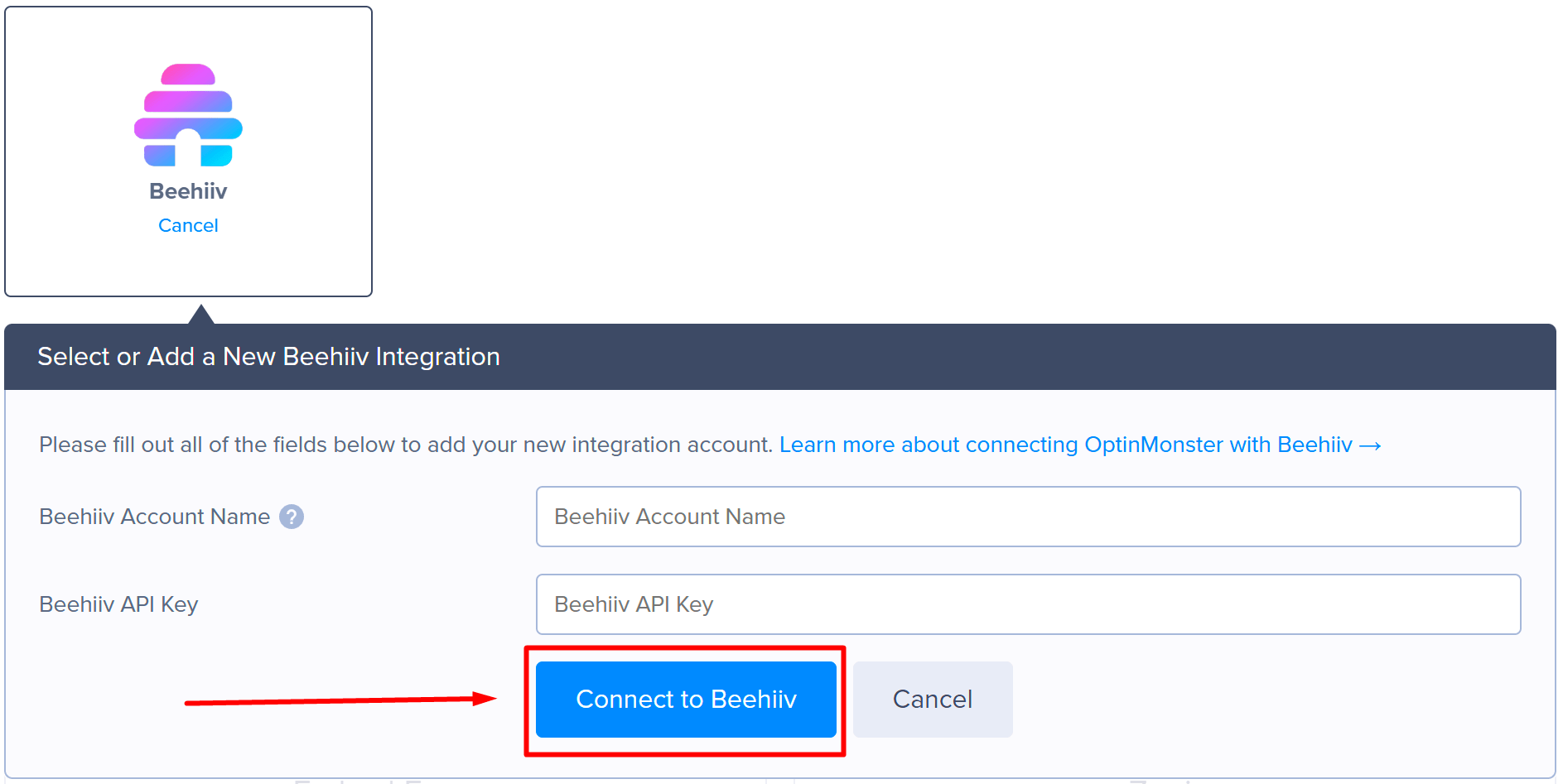Click the pink top segment of the Beehiiv logo
The height and width of the screenshot is (784, 1563).
click(188, 75)
